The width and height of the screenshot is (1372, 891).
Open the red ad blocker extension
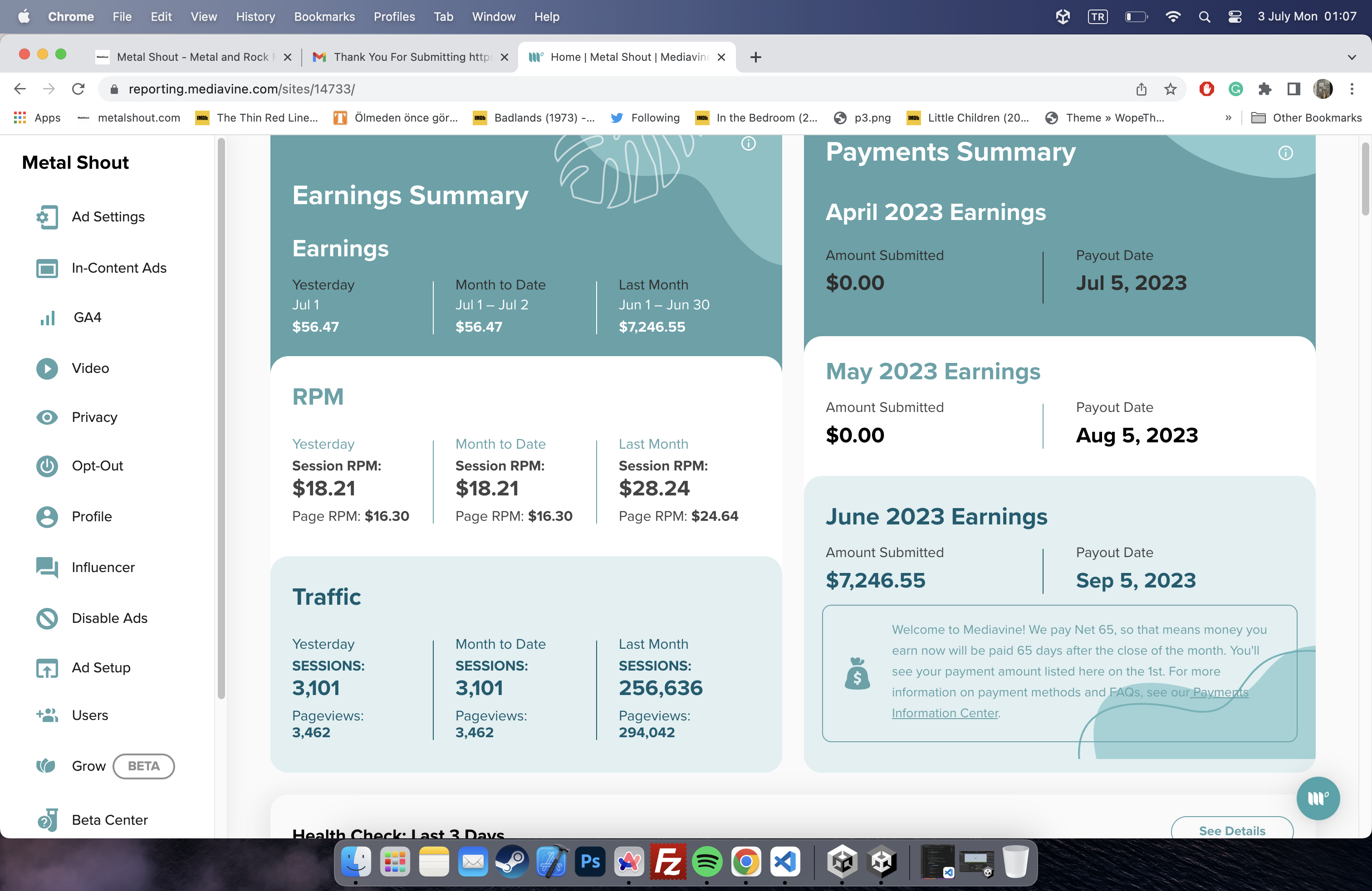(1206, 89)
